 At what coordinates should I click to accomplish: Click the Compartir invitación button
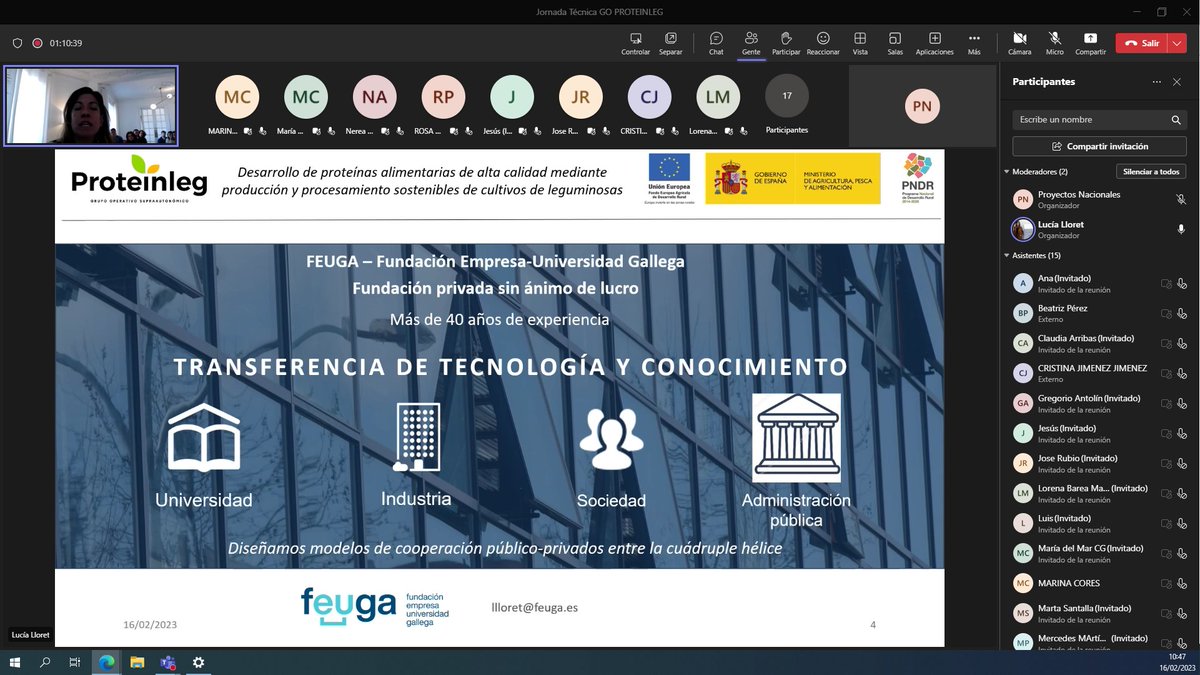point(1098,145)
